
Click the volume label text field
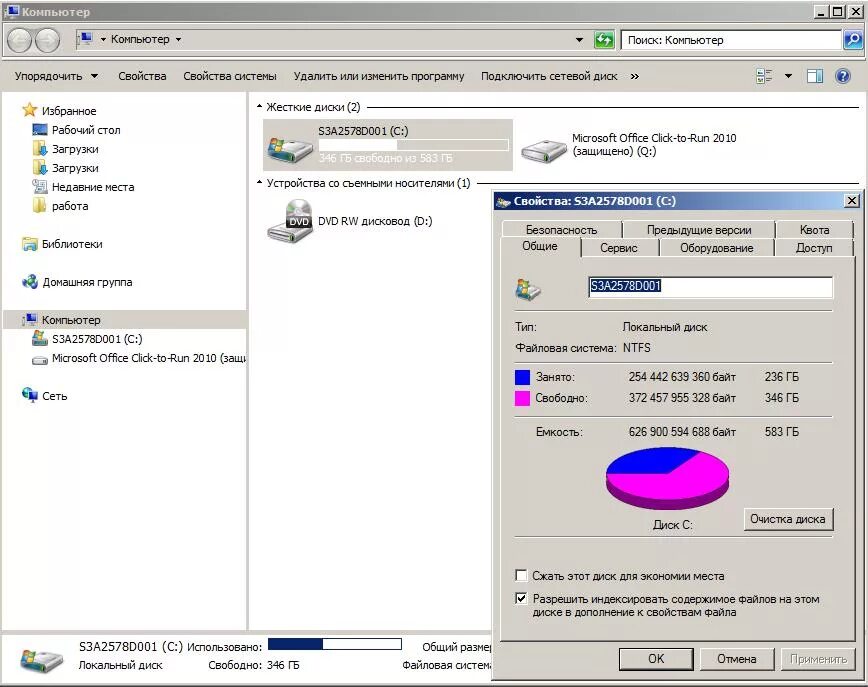pos(711,287)
